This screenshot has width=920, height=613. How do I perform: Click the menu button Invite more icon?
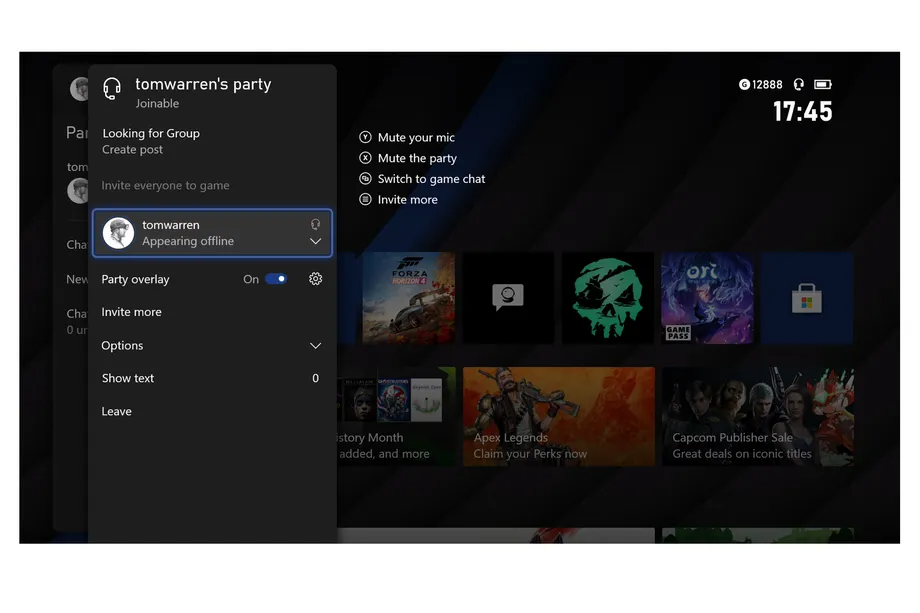point(365,199)
